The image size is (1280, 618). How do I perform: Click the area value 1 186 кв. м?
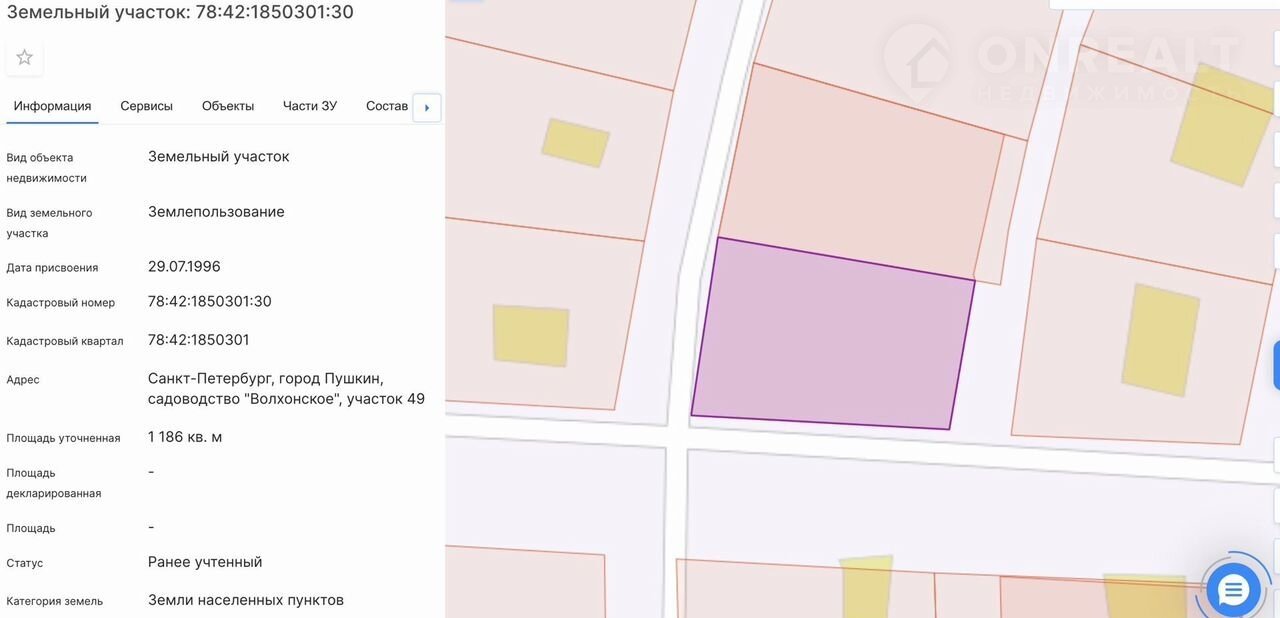click(x=185, y=437)
